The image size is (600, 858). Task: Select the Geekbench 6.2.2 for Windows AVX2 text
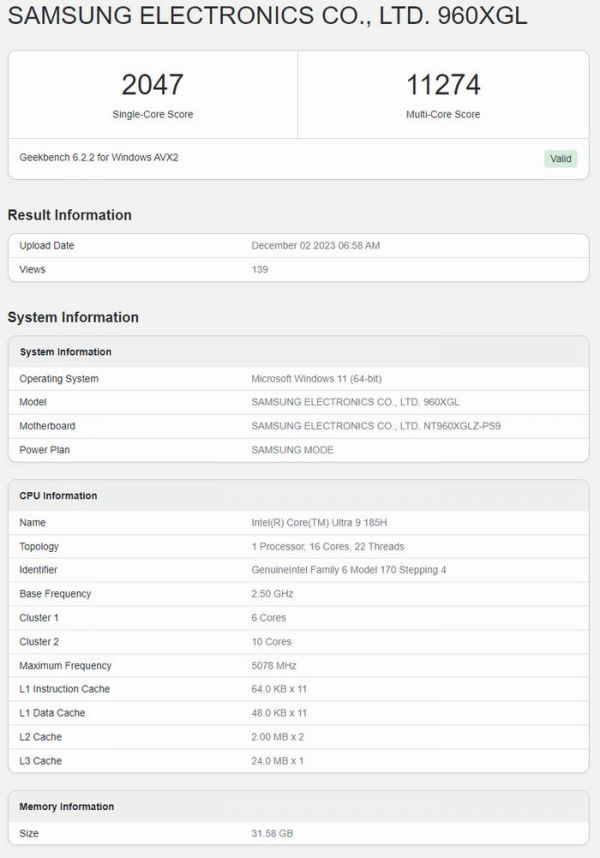coord(99,158)
